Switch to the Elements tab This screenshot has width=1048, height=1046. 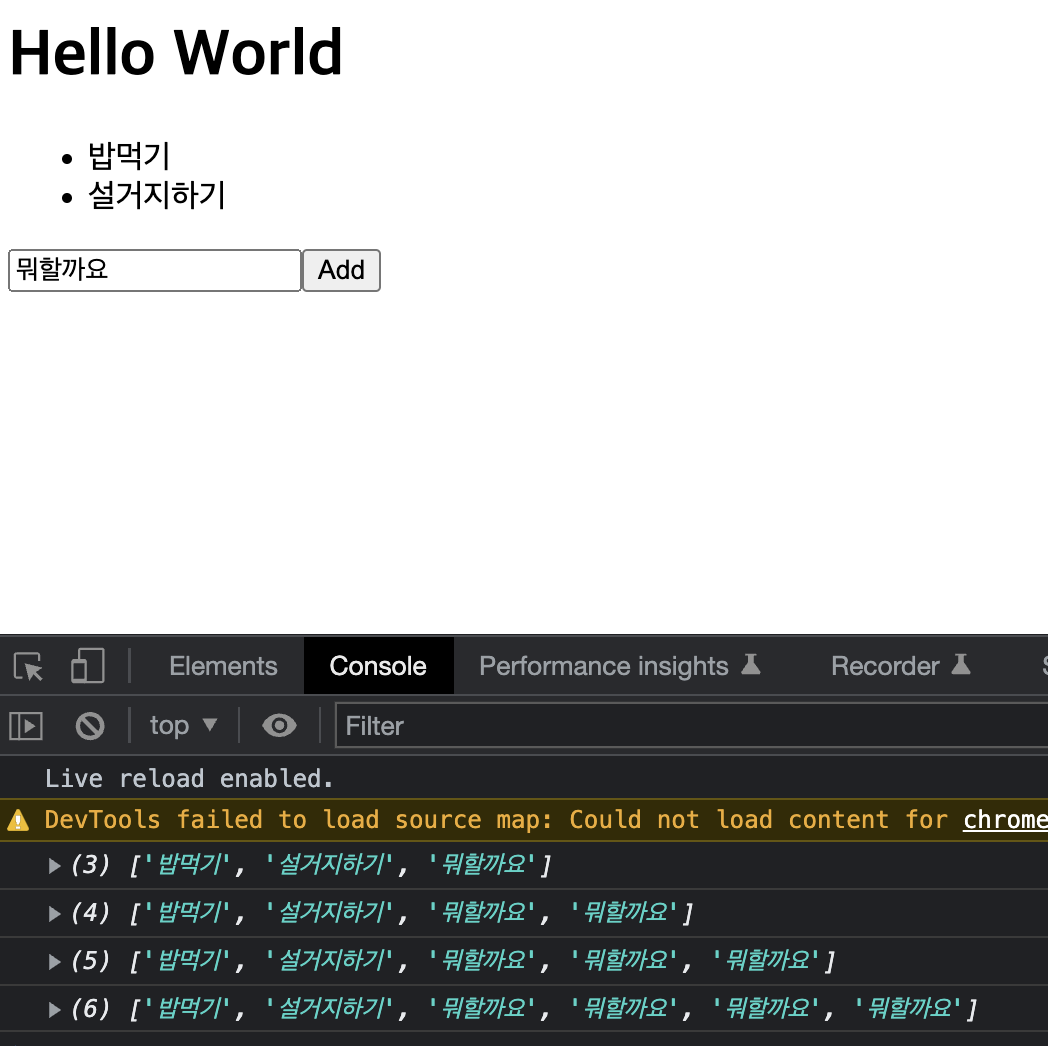coord(223,666)
